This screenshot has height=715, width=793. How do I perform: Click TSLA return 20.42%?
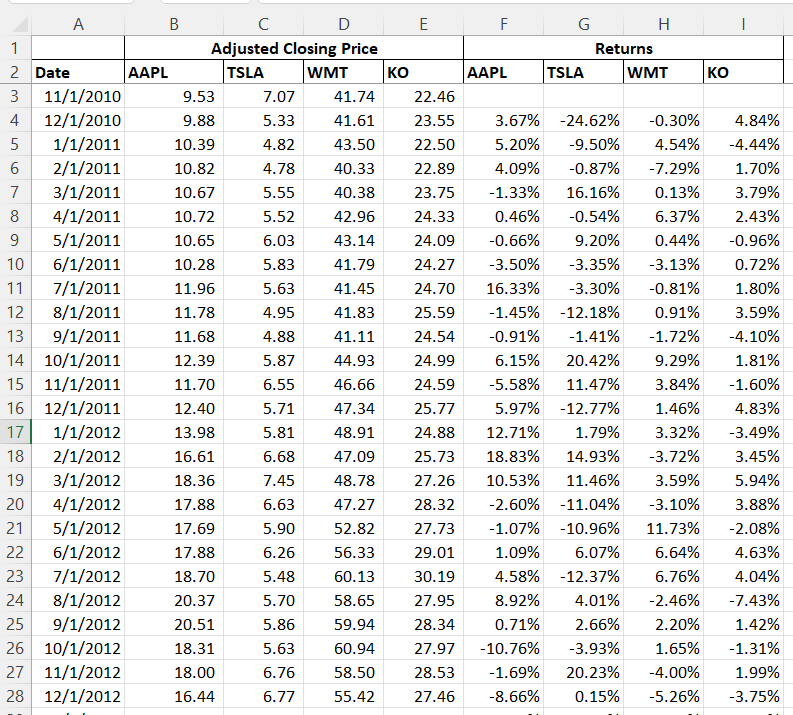tap(584, 361)
